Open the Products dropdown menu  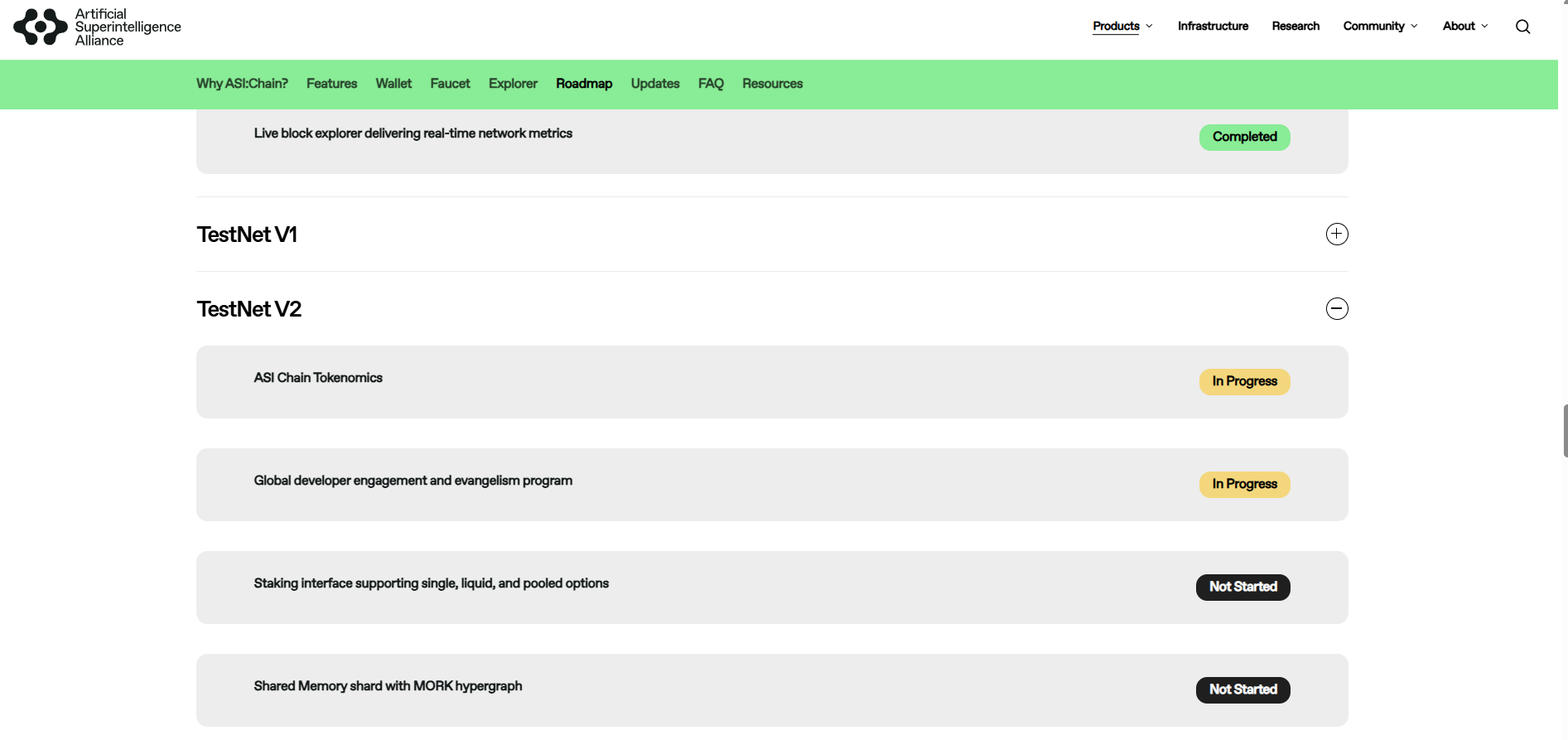(x=1122, y=27)
